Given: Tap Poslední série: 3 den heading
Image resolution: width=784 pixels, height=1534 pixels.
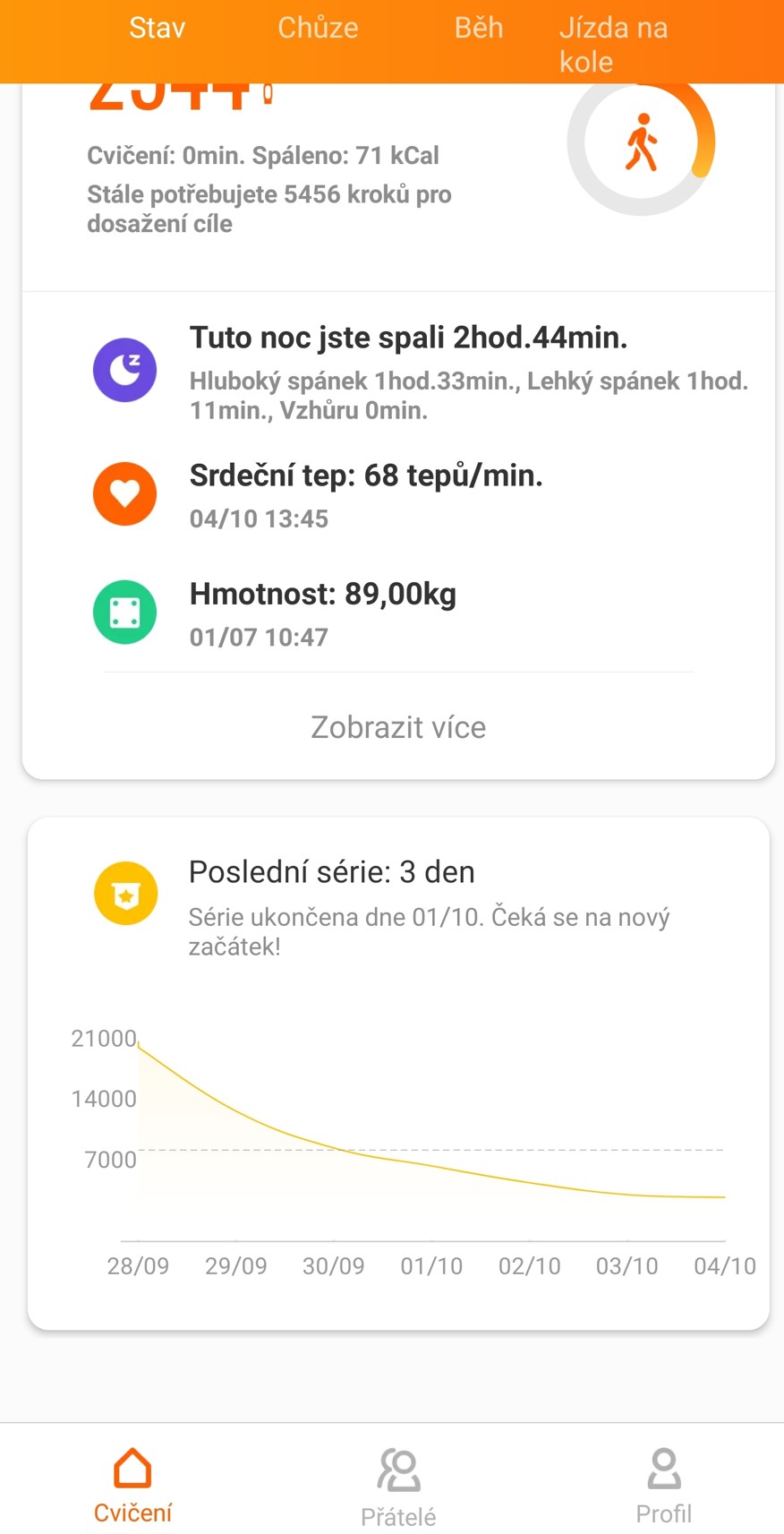Looking at the screenshot, I should (331, 871).
